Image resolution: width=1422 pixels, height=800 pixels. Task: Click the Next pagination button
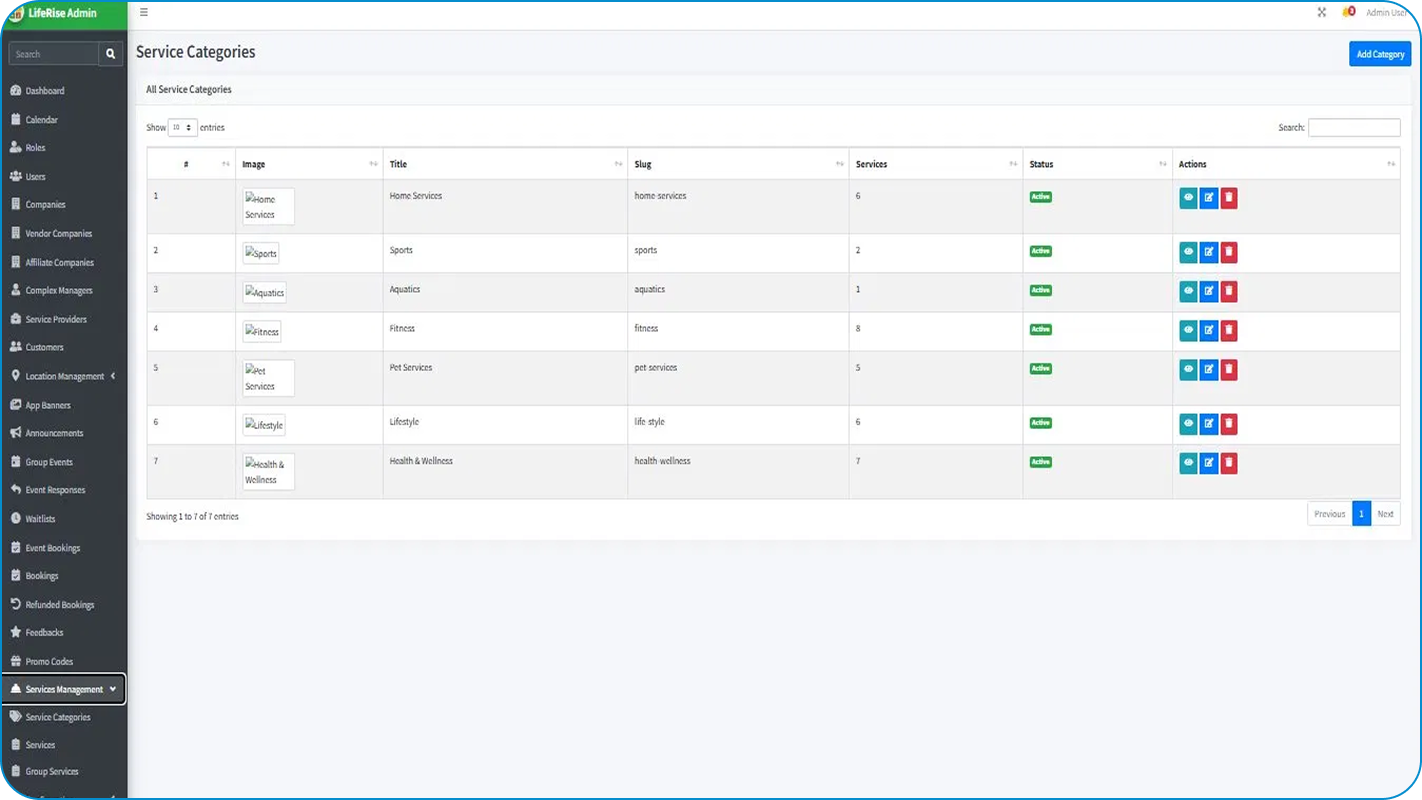click(x=1385, y=514)
